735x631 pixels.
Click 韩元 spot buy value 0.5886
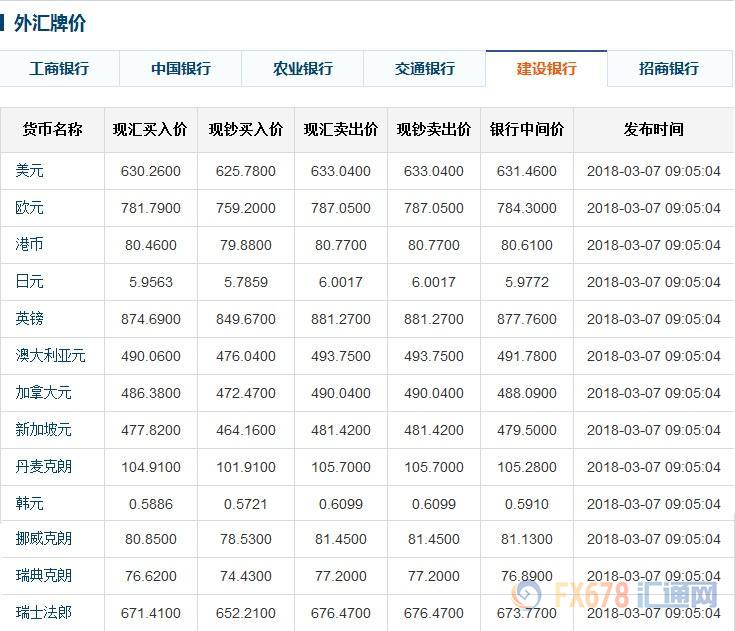(151, 504)
